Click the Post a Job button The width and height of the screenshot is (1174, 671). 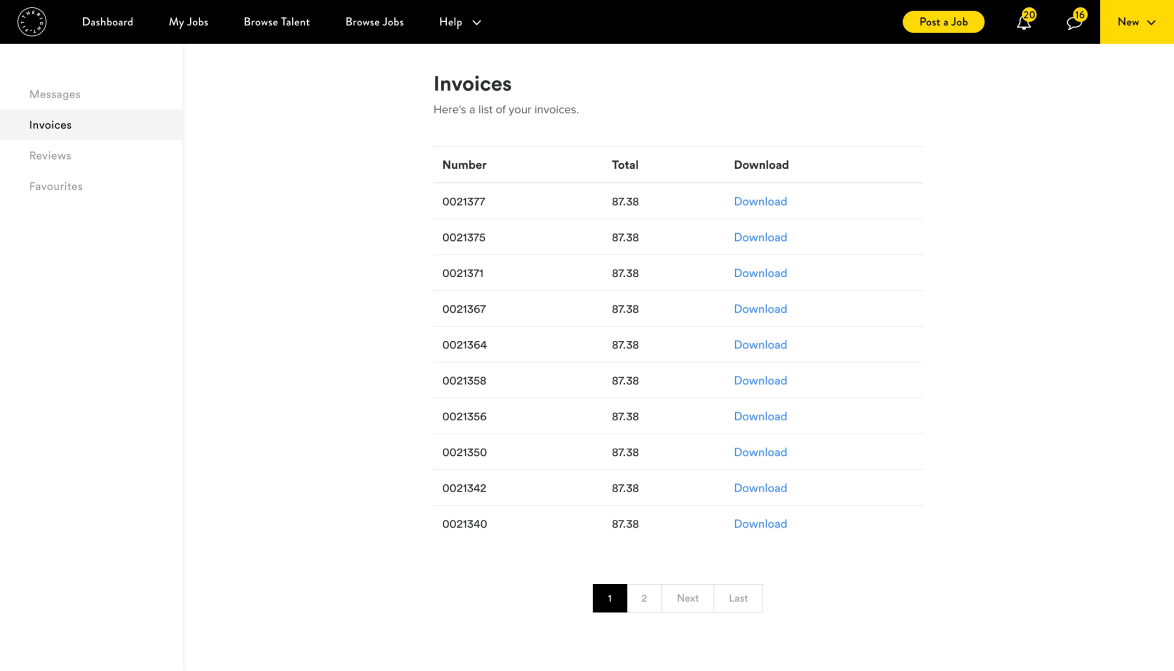tap(943, 22)
